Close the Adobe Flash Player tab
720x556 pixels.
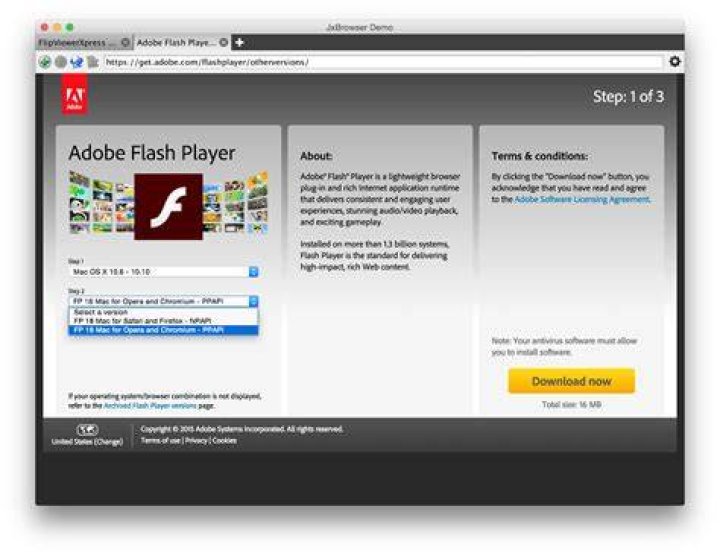tap(224, 42)
